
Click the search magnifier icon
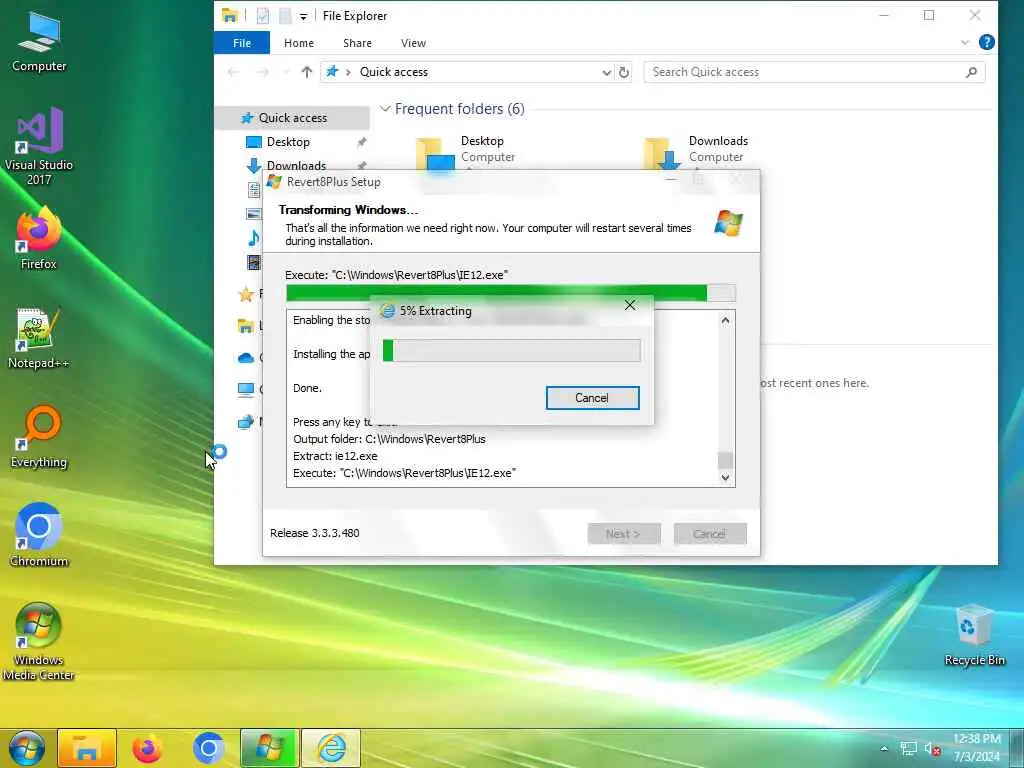coord(971,72)
